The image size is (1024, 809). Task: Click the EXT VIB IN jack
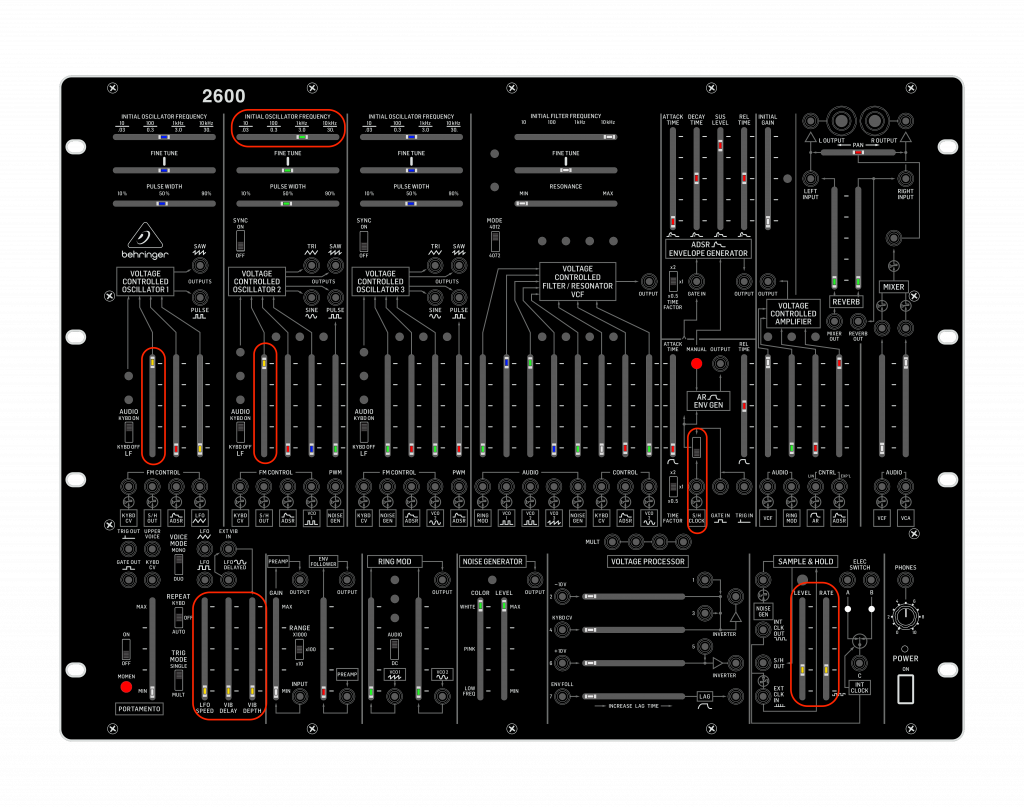228,549
